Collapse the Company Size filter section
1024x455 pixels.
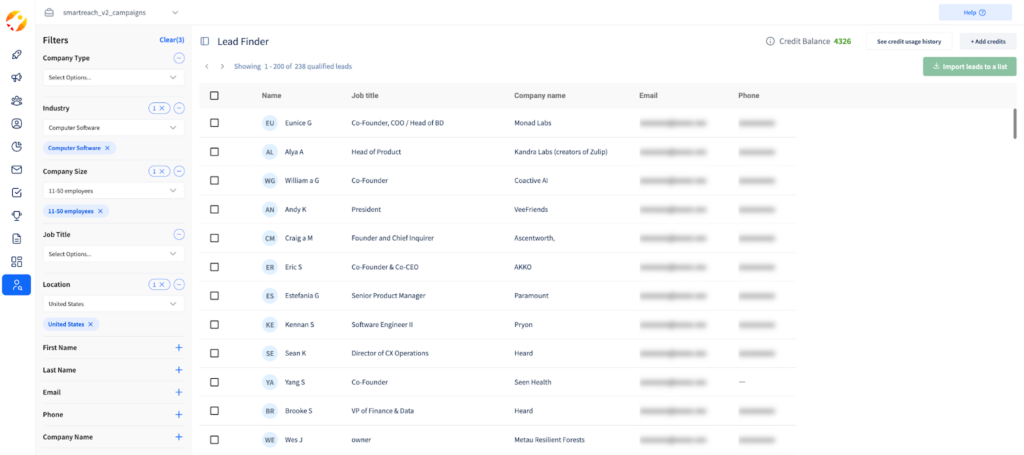179,172
